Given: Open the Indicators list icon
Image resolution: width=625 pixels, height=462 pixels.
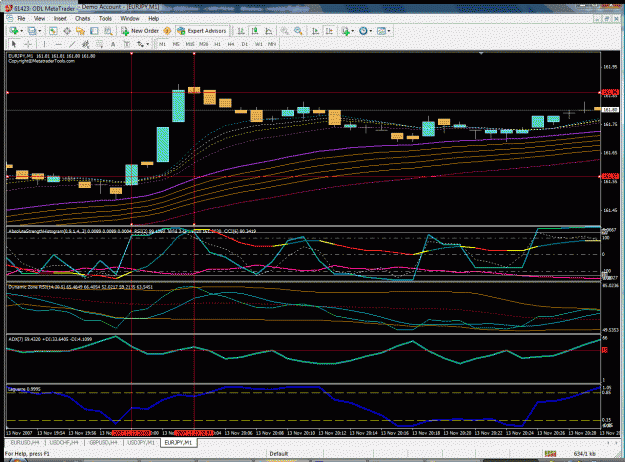Looking at the screenshot, I should coord(346,31).
